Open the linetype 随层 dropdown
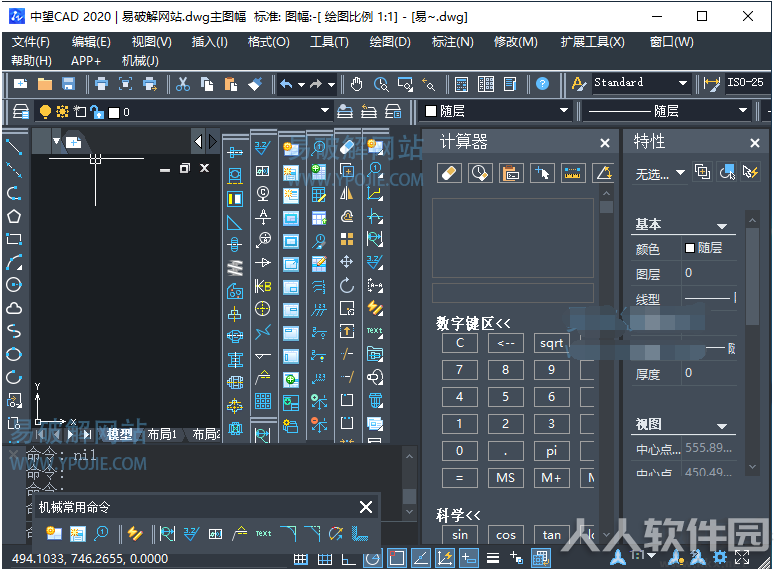The height and width of the screenshot is (570, 774). click(x=742, y=111)
